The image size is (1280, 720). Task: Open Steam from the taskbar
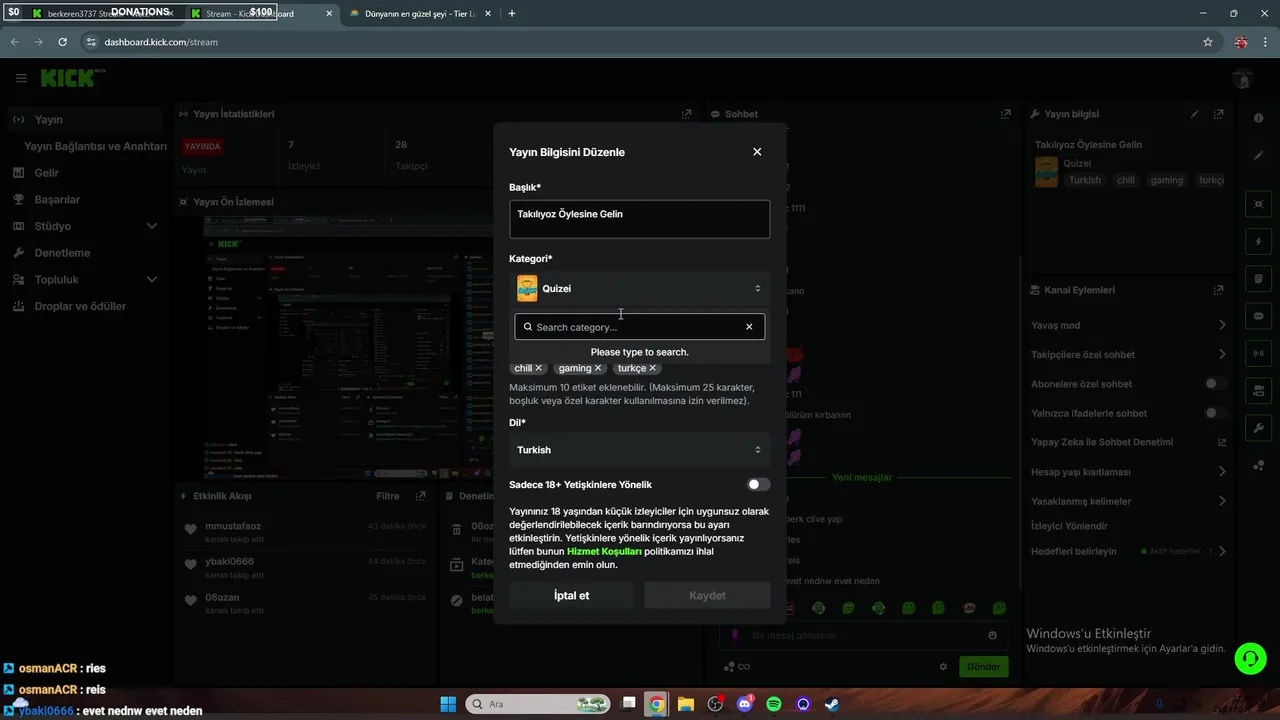832,704
